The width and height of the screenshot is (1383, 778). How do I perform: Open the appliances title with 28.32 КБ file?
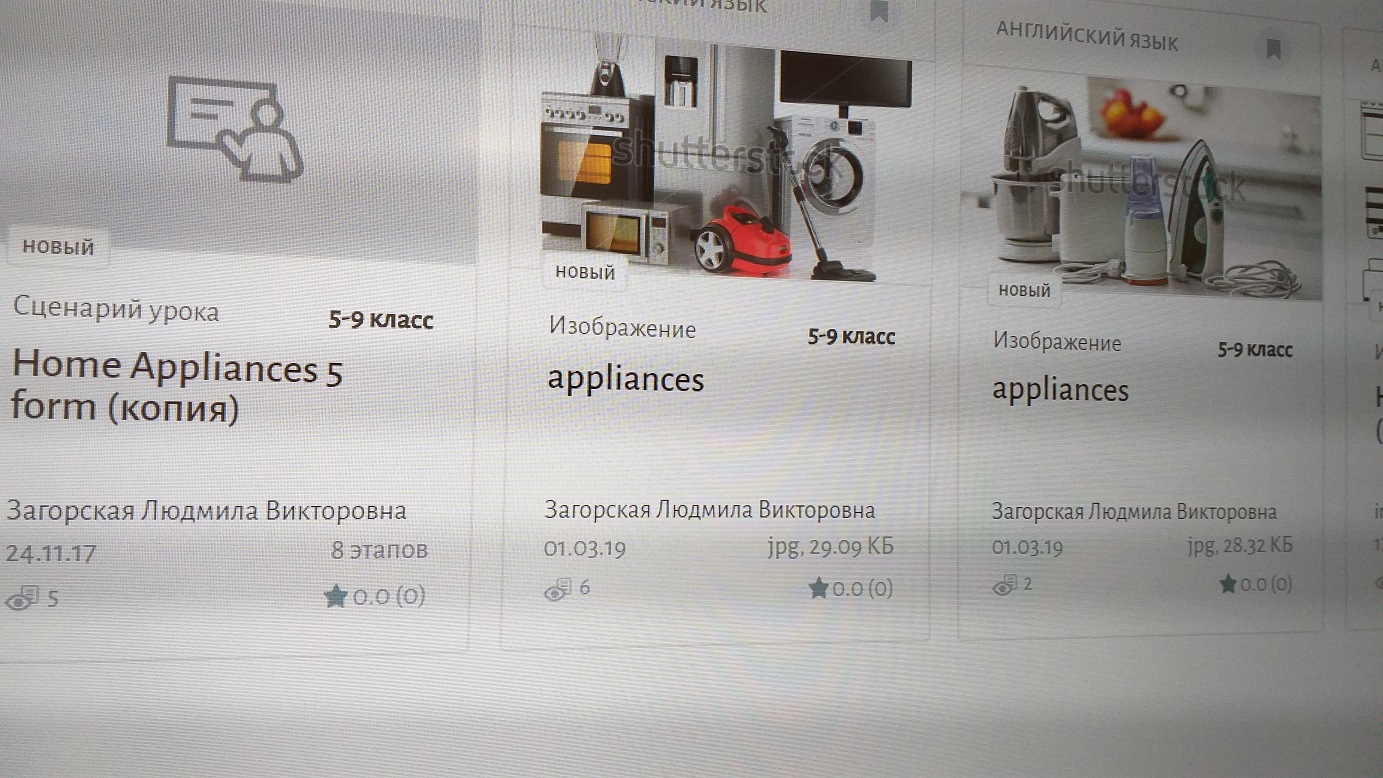click(x=1060, y=390)
